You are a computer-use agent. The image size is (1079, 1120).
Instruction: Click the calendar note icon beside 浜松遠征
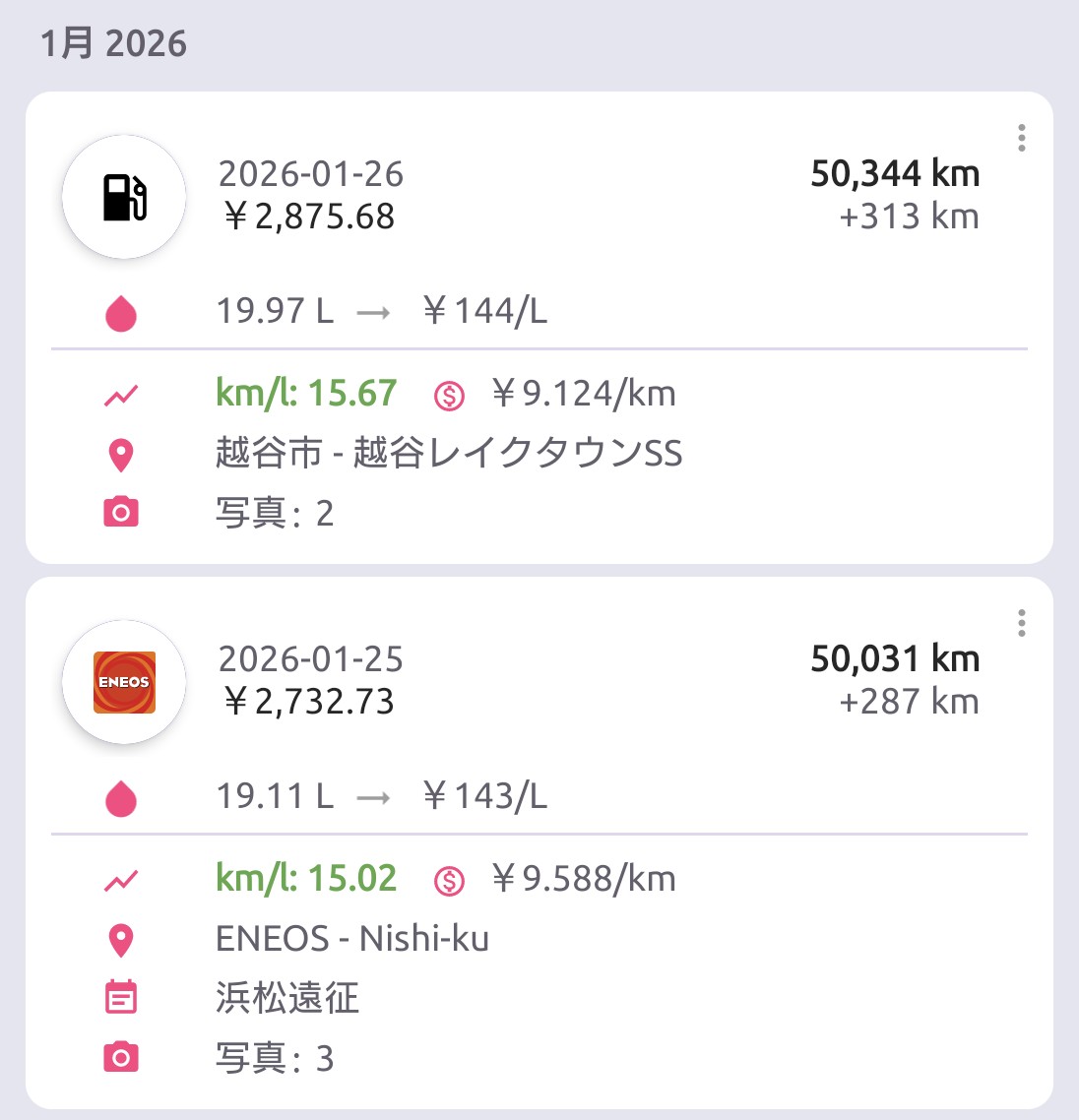[121, 998]
